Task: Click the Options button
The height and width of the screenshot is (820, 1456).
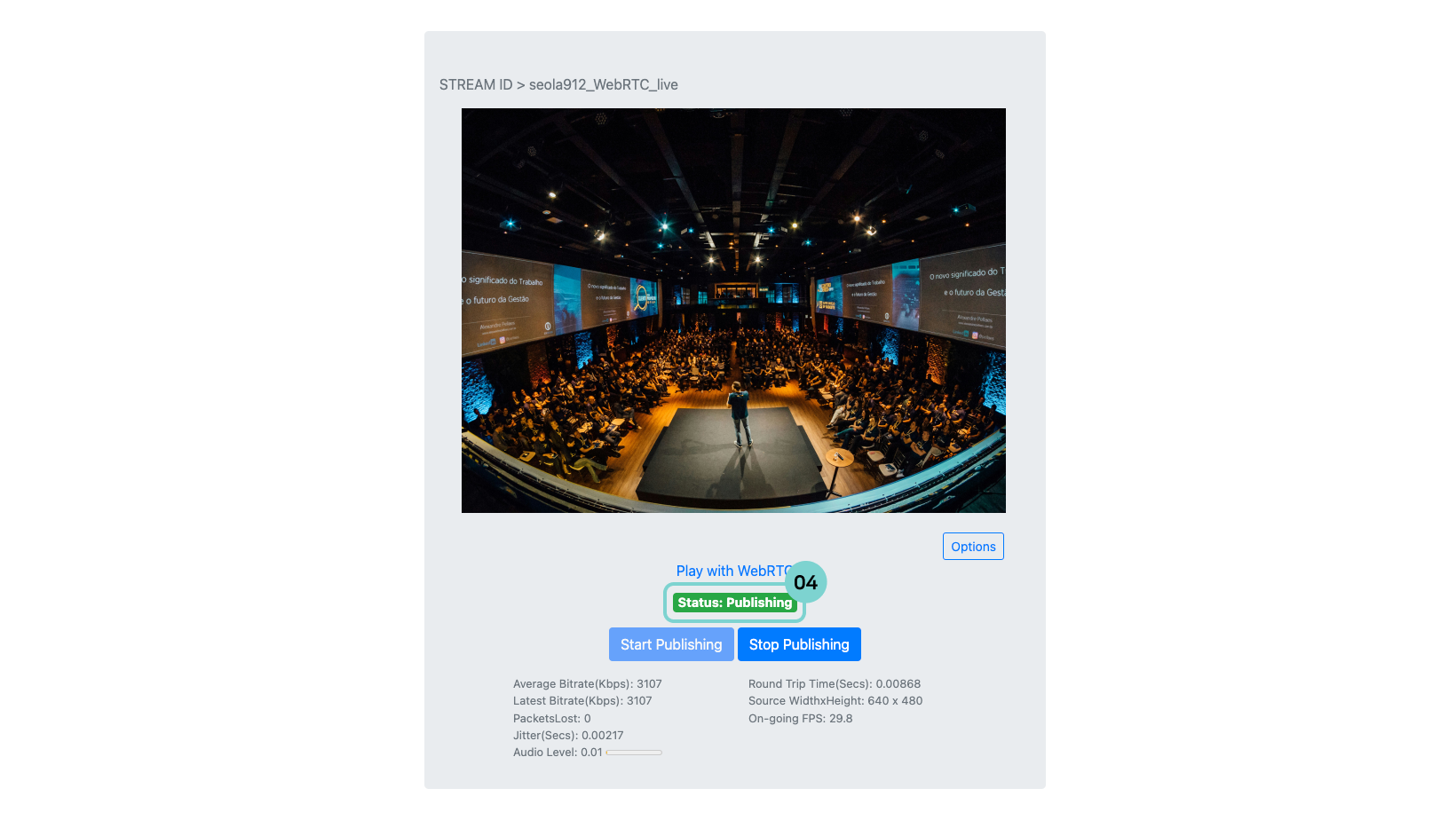Action: point(973,547)
